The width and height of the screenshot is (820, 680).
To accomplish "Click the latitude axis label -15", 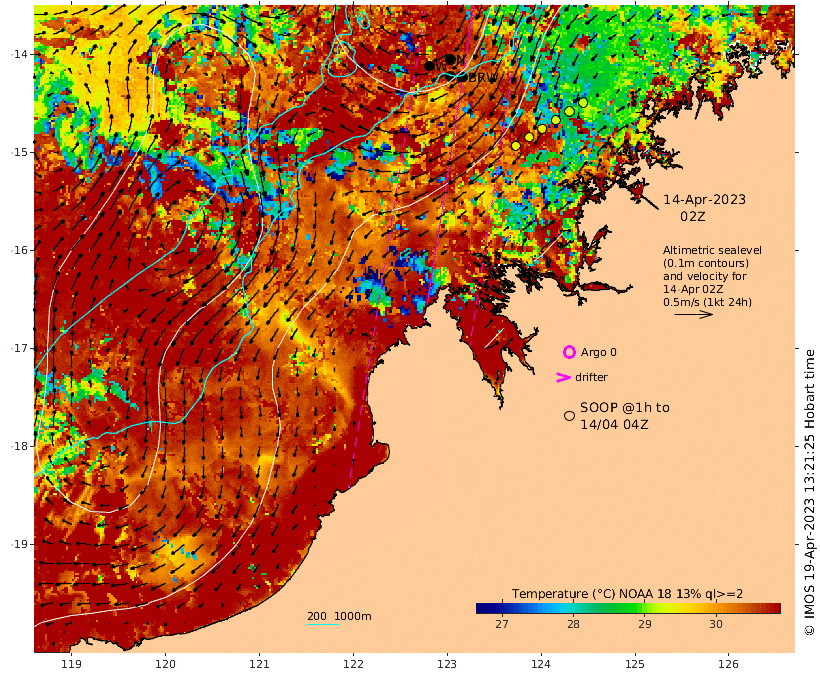I will coord(19,152).
